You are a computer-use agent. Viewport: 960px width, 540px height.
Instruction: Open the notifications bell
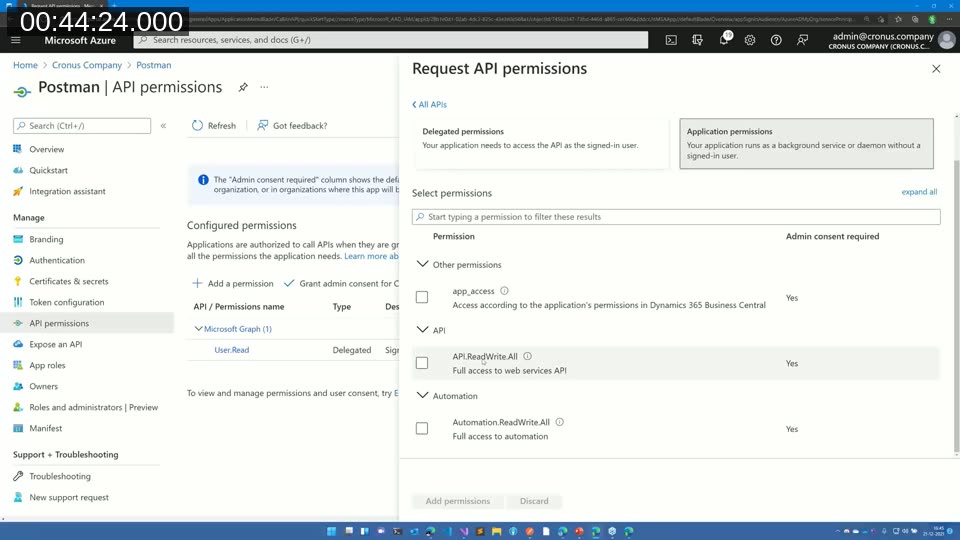click(x=724, y=40)
